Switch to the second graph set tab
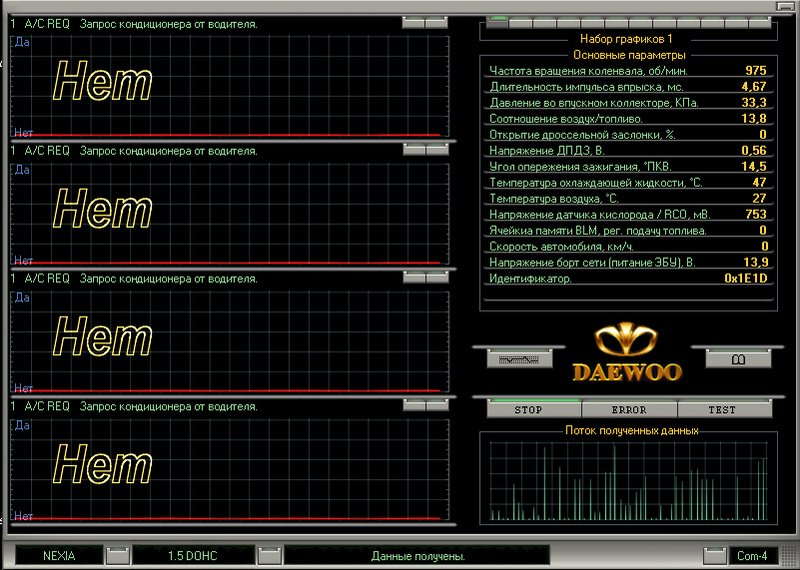 [521, 22]
